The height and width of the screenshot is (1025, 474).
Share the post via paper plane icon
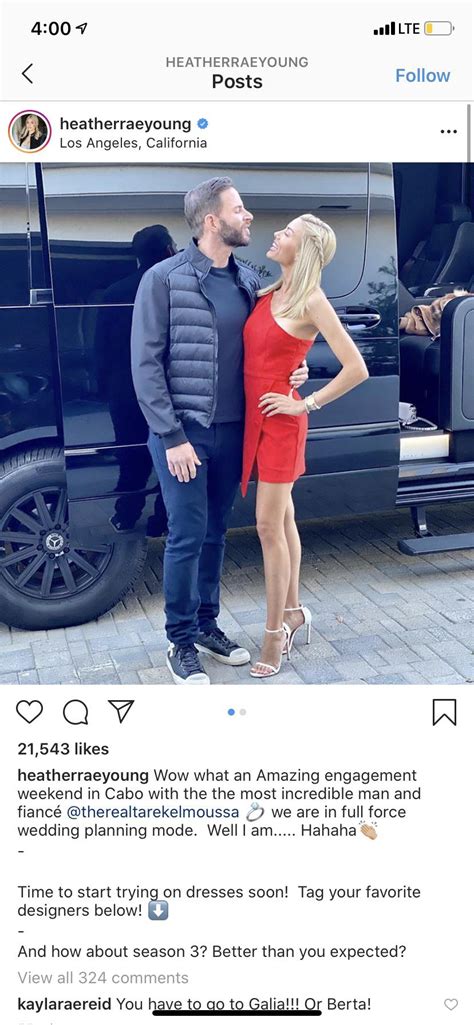coord(121,711)
